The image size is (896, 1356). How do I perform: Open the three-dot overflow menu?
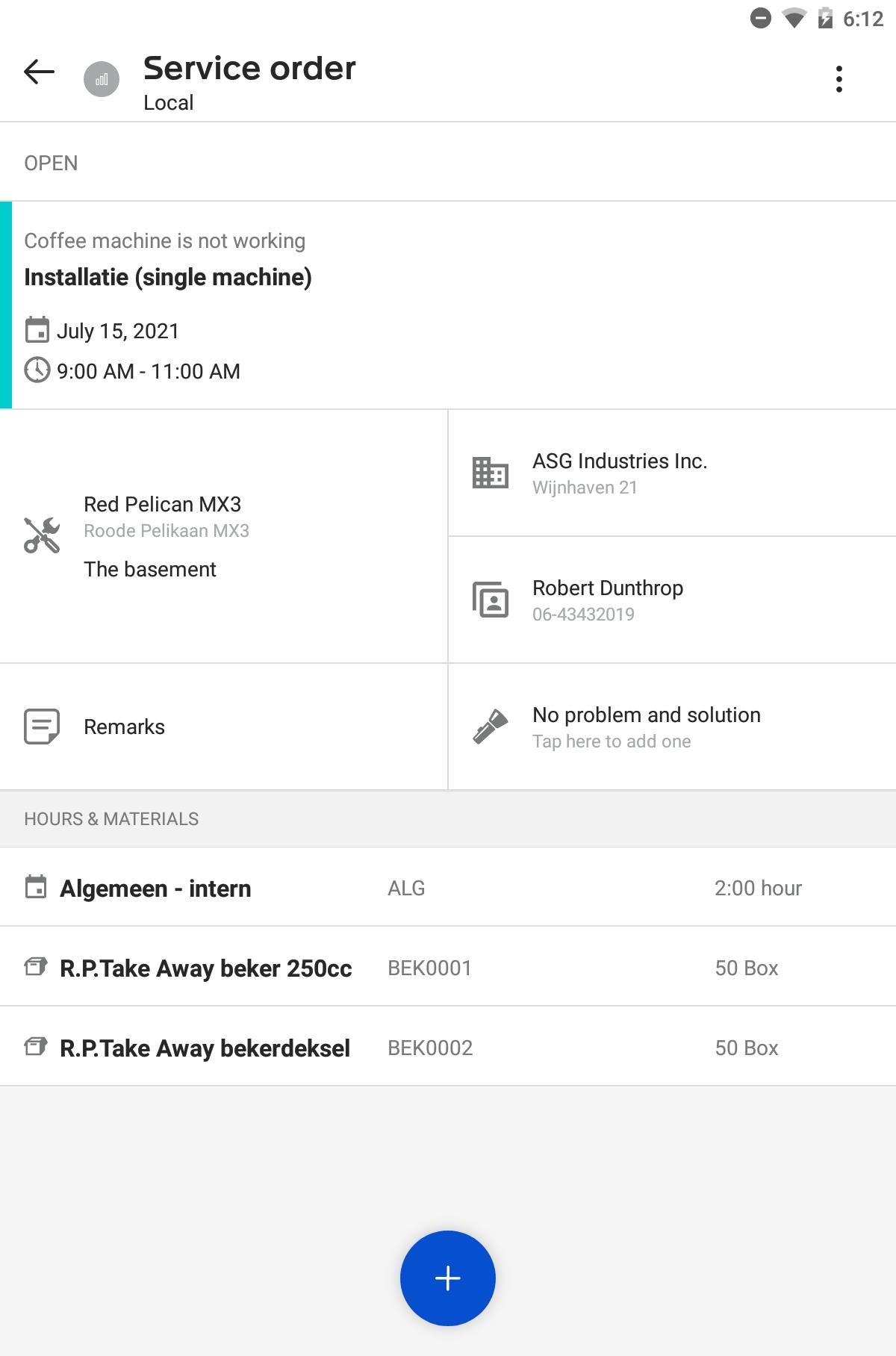pyautogui.click(x=839, y=79)
